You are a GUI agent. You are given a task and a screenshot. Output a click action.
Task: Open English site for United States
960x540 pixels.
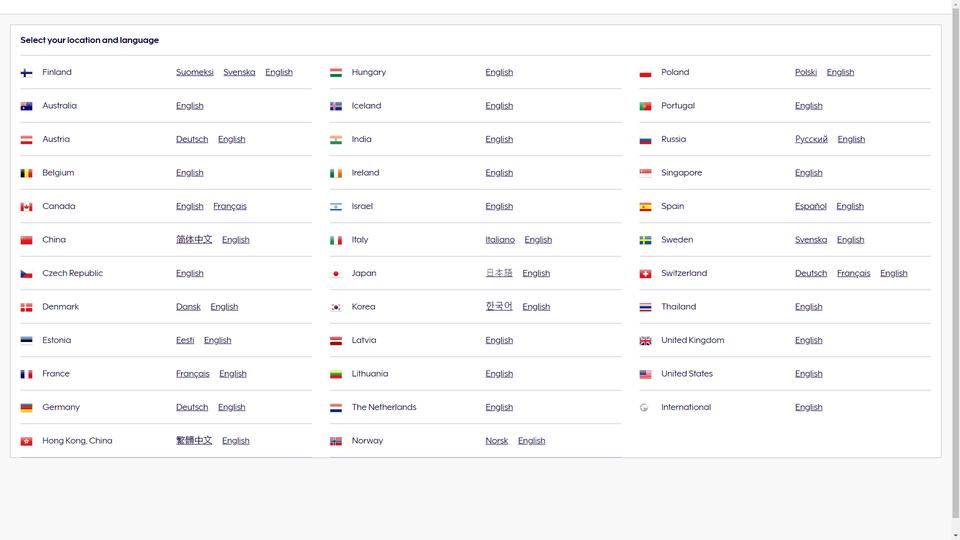tap(808, 374)
